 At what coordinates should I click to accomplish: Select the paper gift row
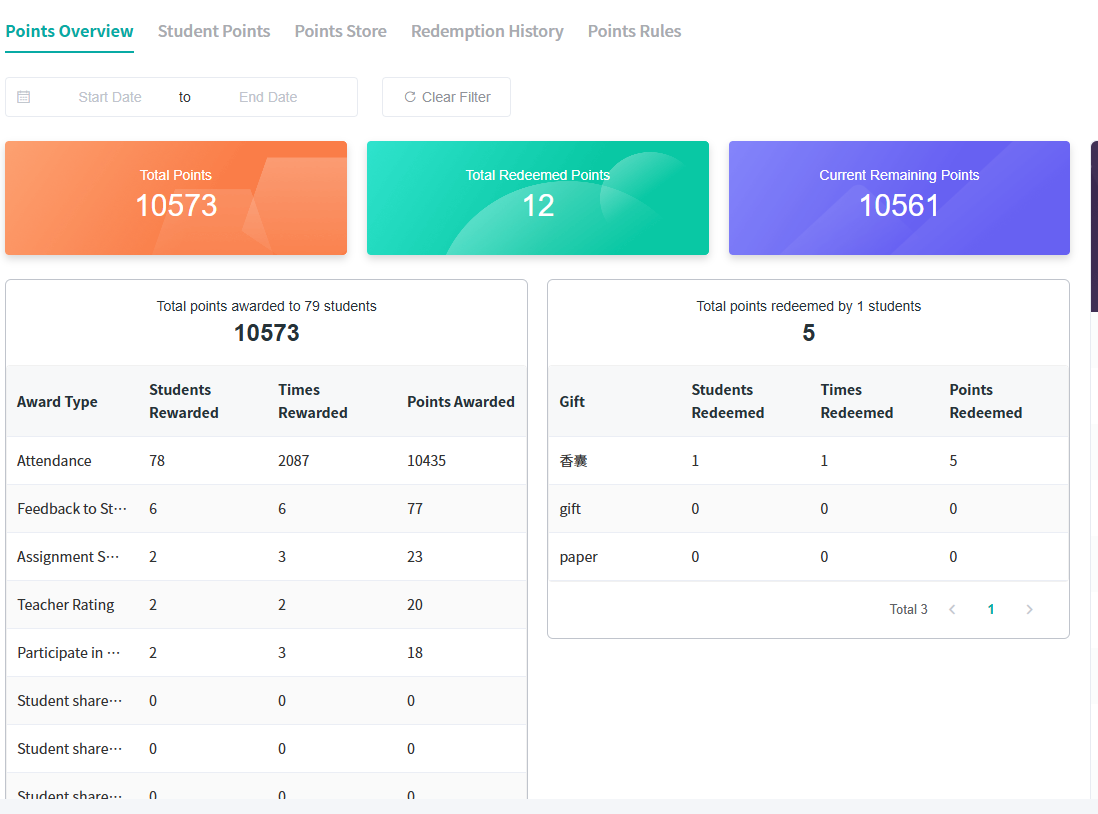[808, 557]
